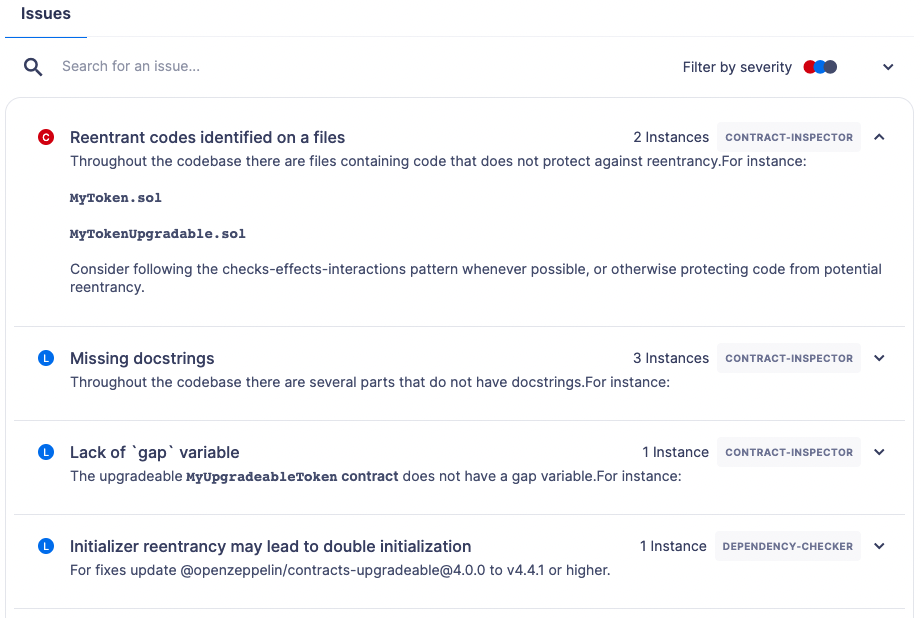Click the low severity icon on gap variable issue
Viewport: 921px width, 618px height.
point(45,452)
